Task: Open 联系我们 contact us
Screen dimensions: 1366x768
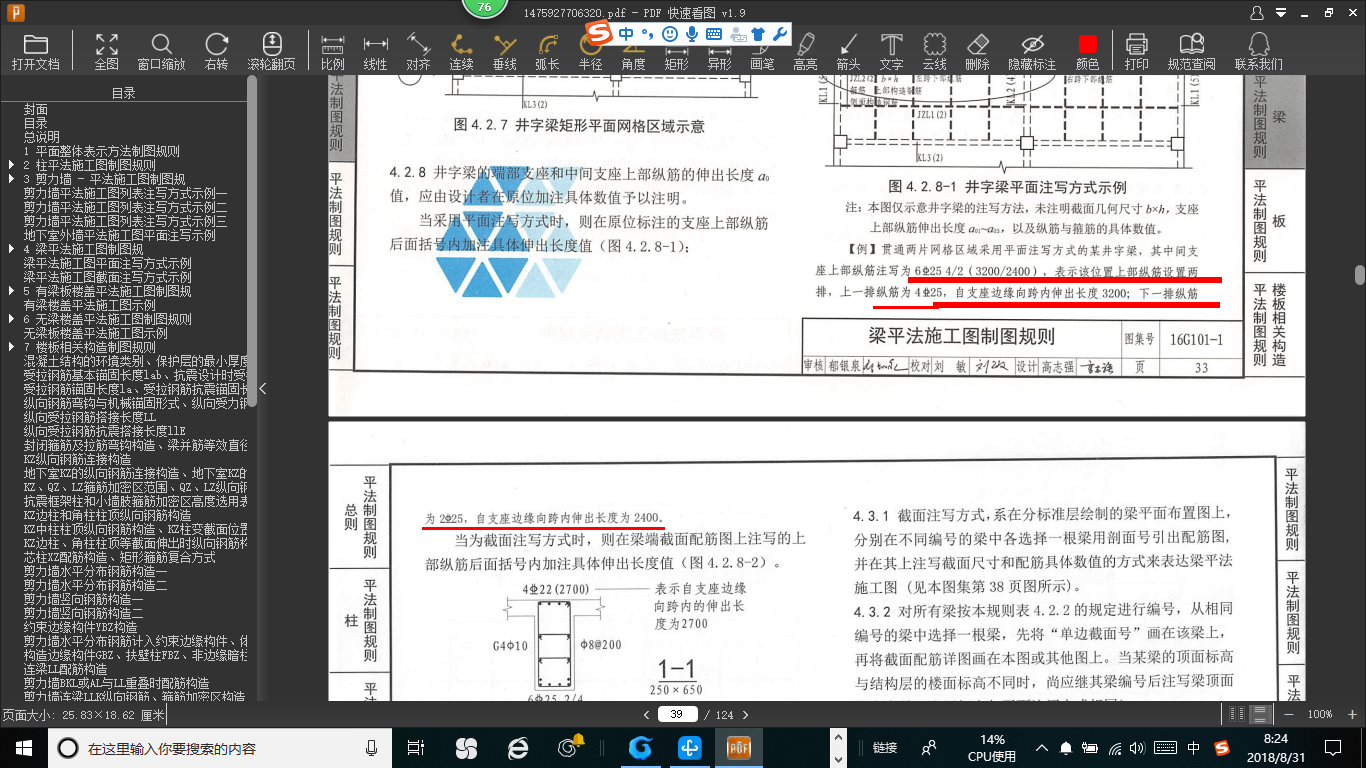Action: point(1258,51)
